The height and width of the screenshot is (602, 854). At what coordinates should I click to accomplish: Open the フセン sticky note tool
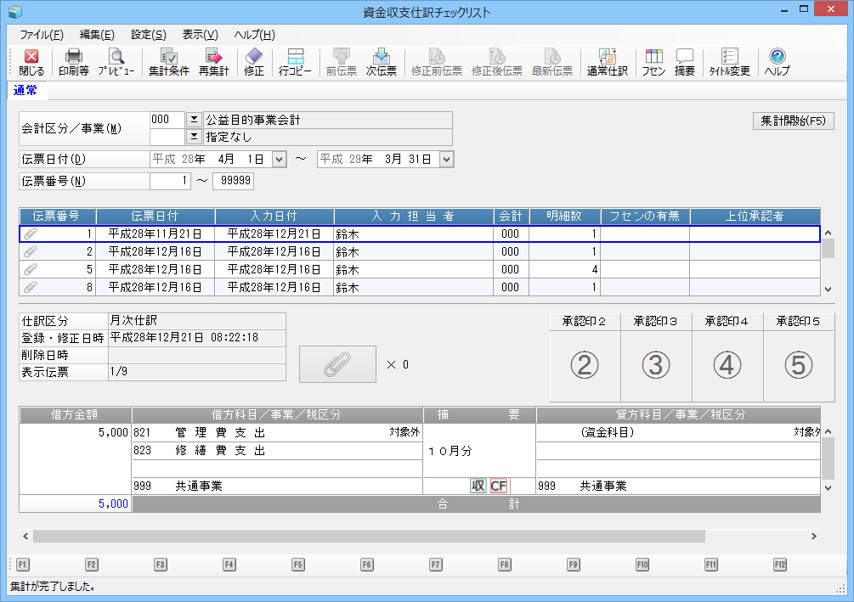[x=653, y=62]
